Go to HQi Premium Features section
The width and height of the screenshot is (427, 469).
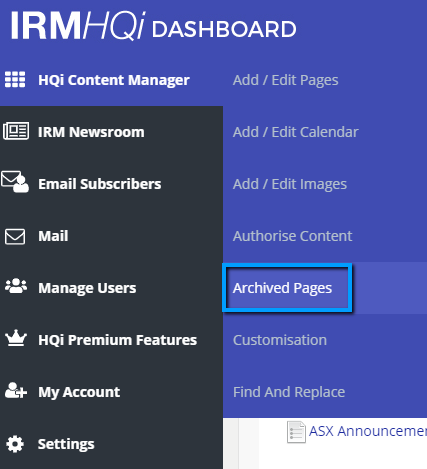point(117,340)
